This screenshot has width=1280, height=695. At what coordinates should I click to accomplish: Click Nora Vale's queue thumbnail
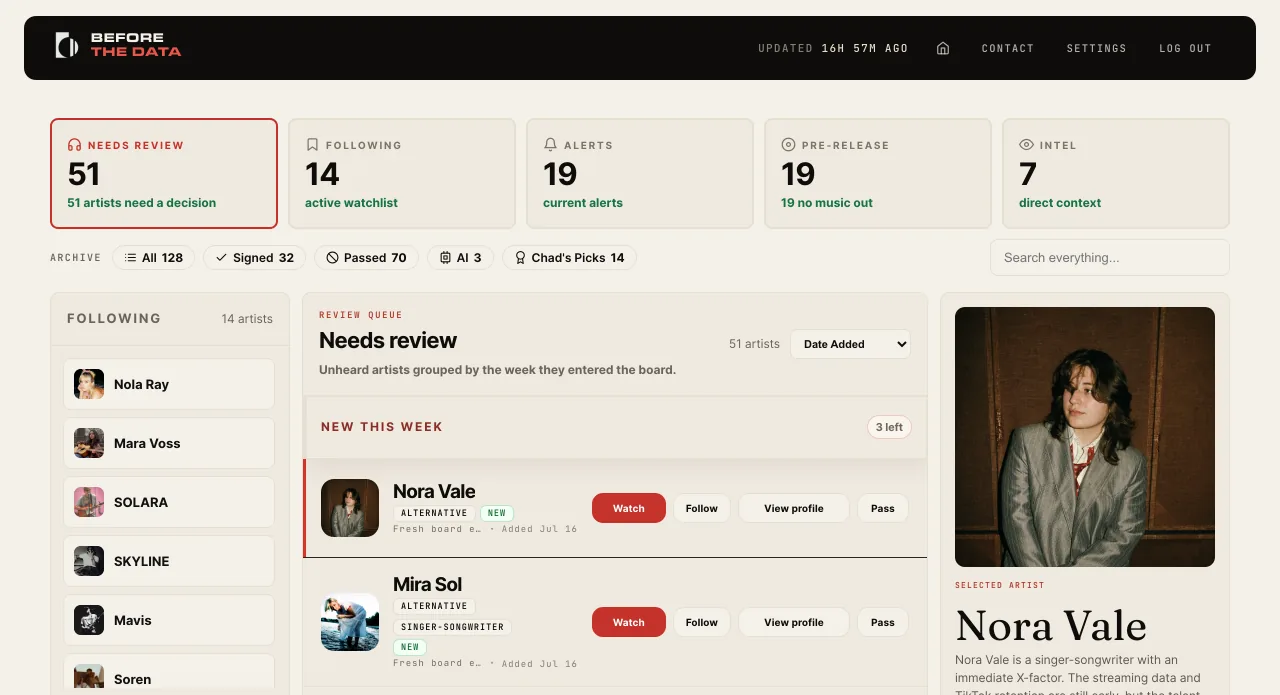(x=350, y=508)
